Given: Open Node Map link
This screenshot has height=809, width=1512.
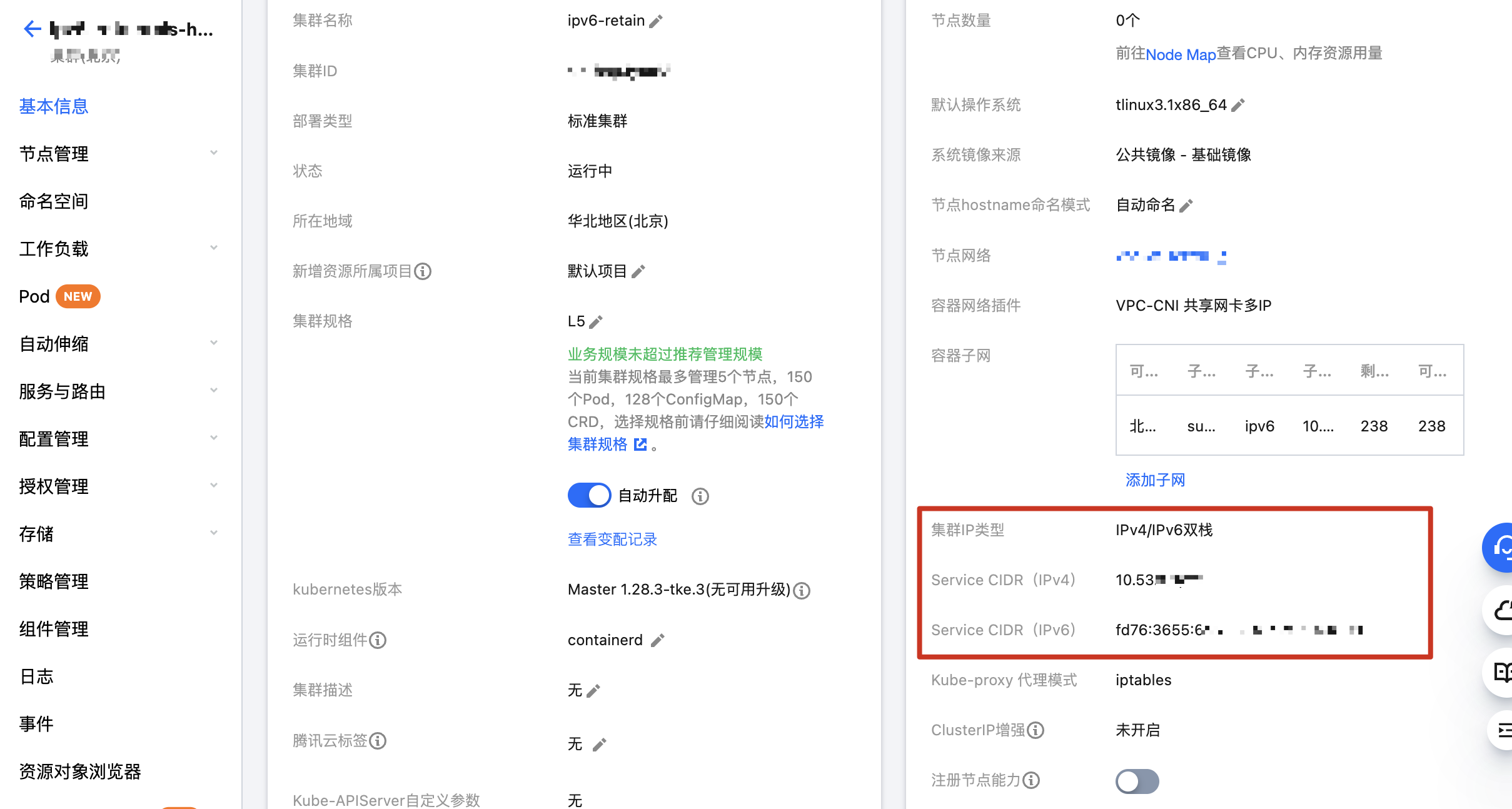Looking at the screenshot, I should pos(1181,54).
